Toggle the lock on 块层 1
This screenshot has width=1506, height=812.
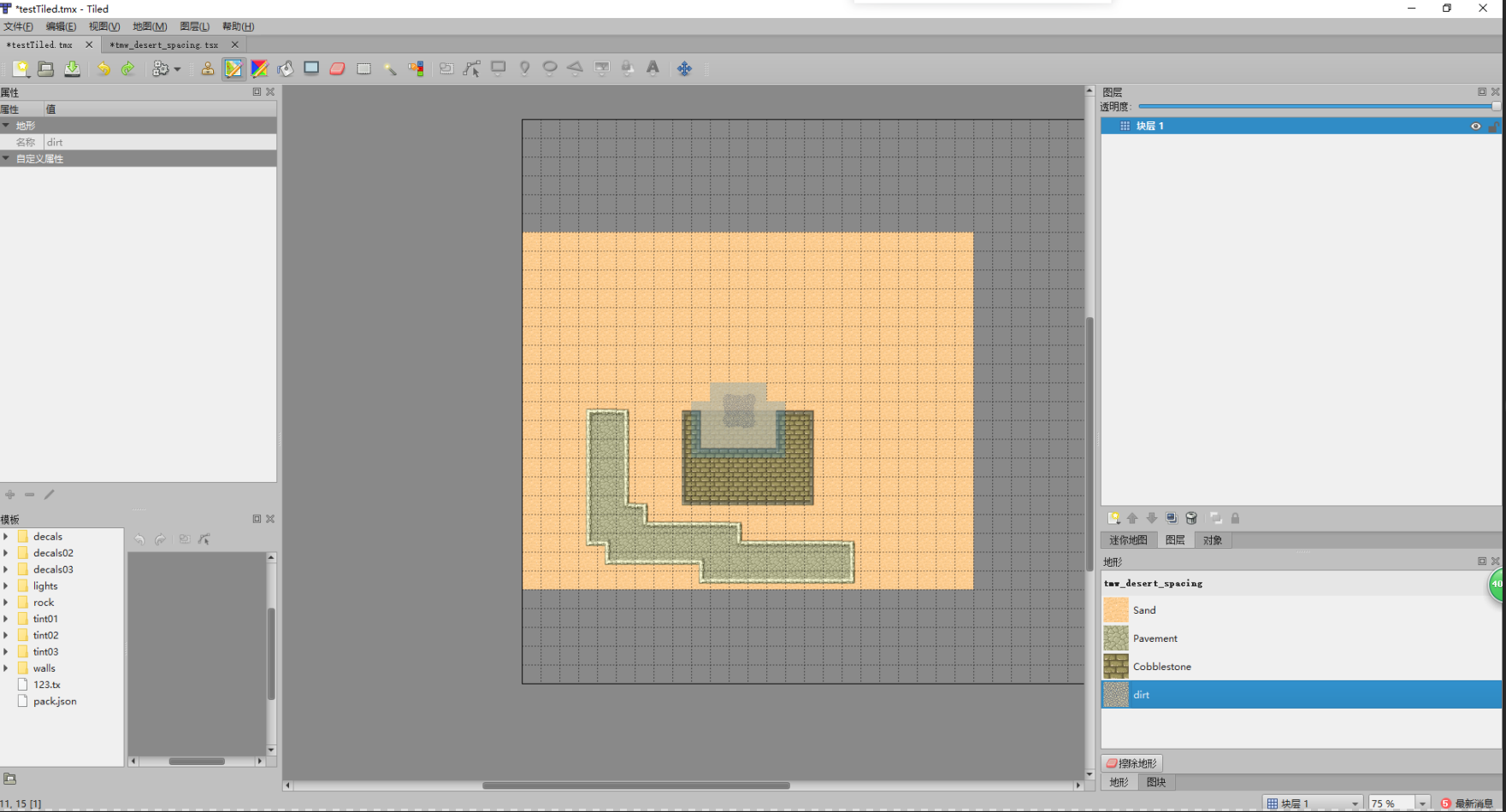pos(1494,126)
